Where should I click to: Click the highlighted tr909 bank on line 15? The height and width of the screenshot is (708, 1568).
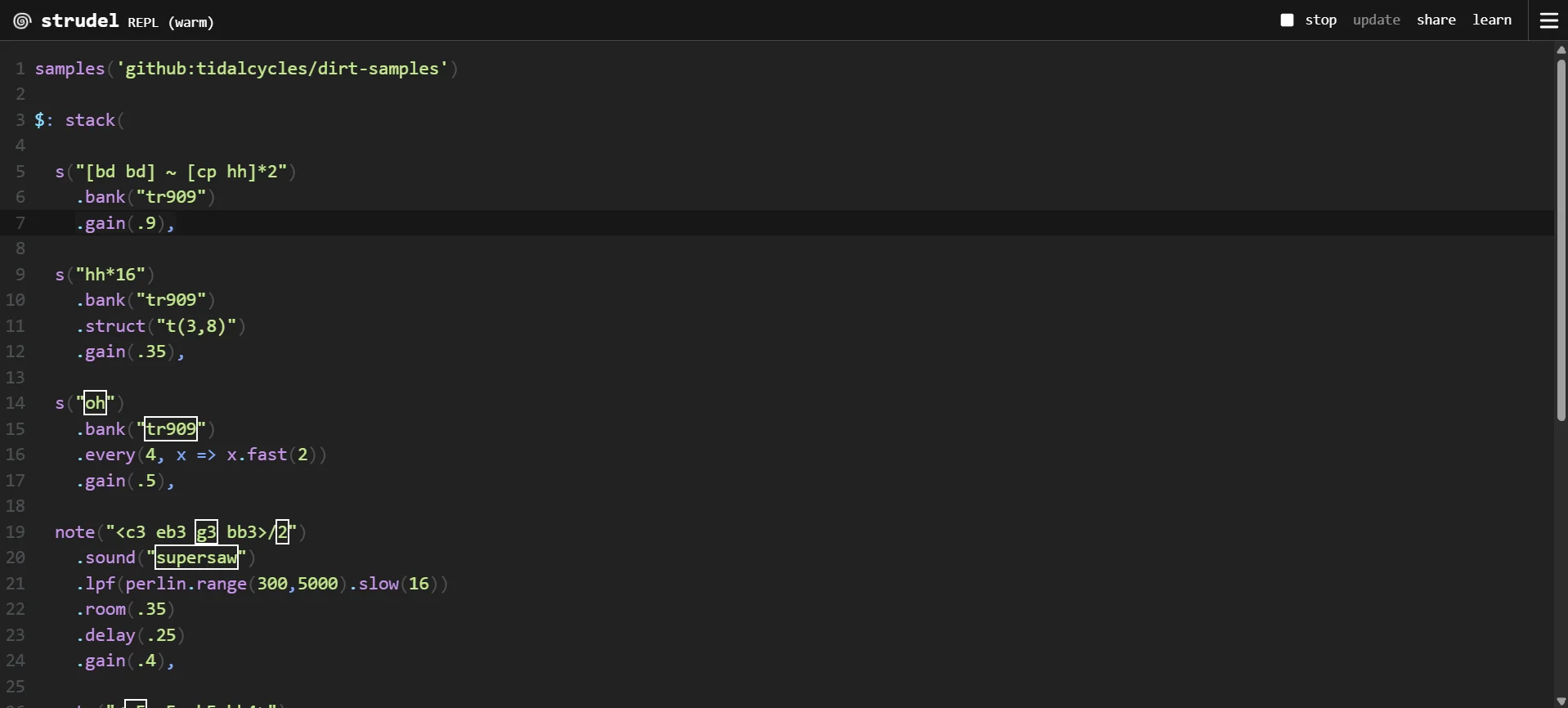pos(171,429)
